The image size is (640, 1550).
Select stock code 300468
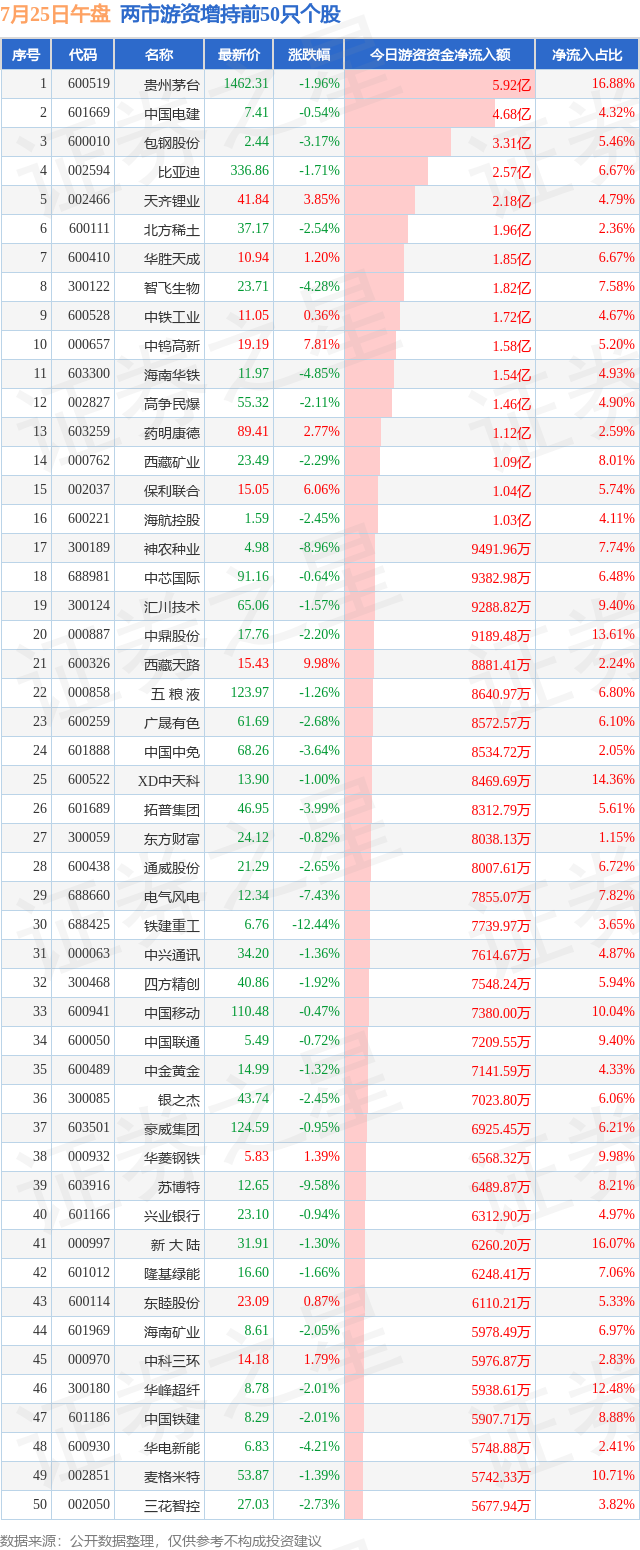(89, 983)
